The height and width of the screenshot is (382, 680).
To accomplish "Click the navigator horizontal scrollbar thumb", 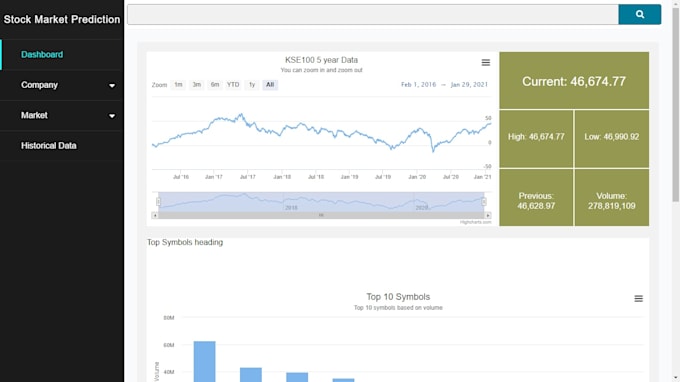I will [x=321, y=215].
